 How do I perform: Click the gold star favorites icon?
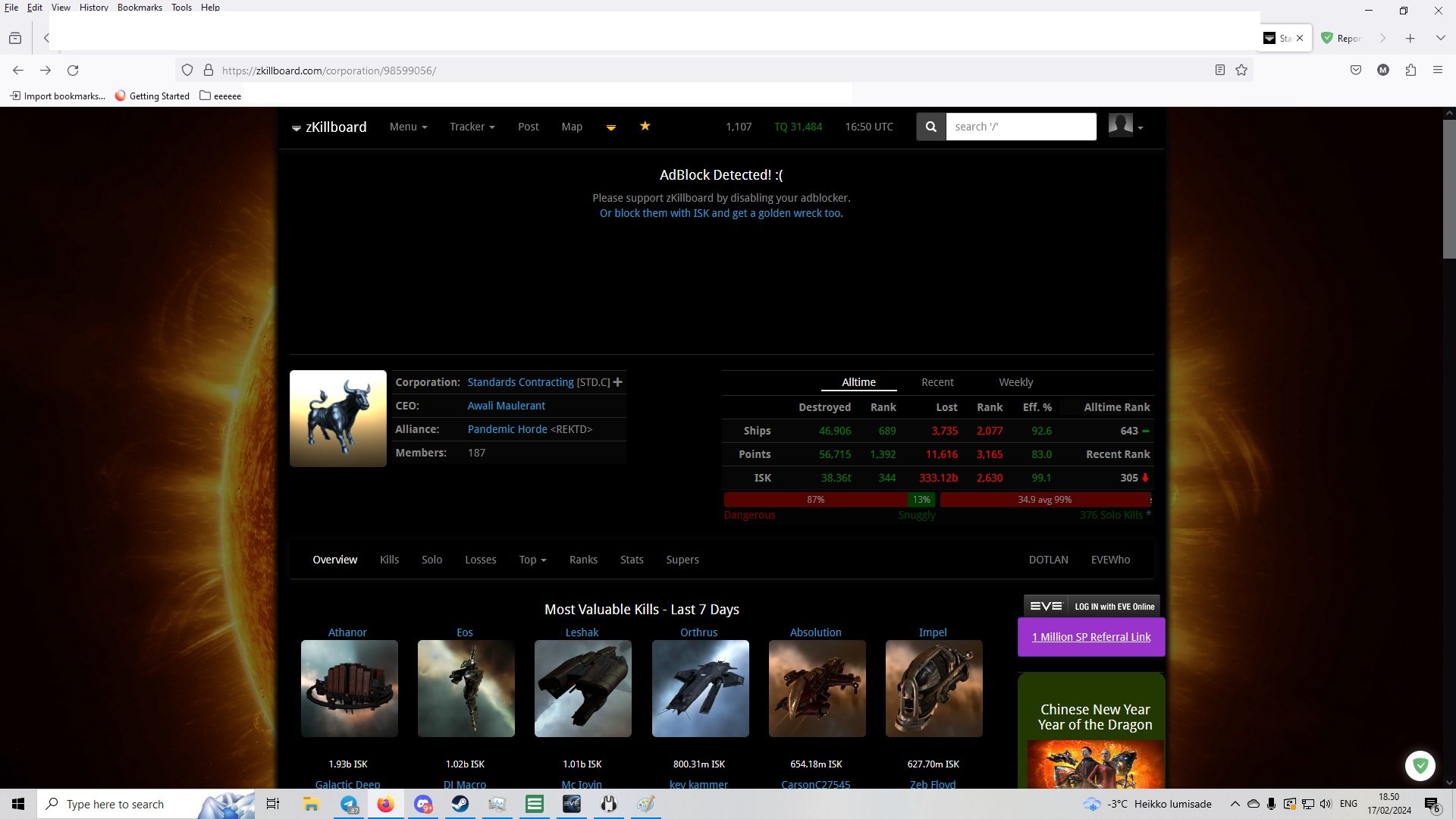645,126
